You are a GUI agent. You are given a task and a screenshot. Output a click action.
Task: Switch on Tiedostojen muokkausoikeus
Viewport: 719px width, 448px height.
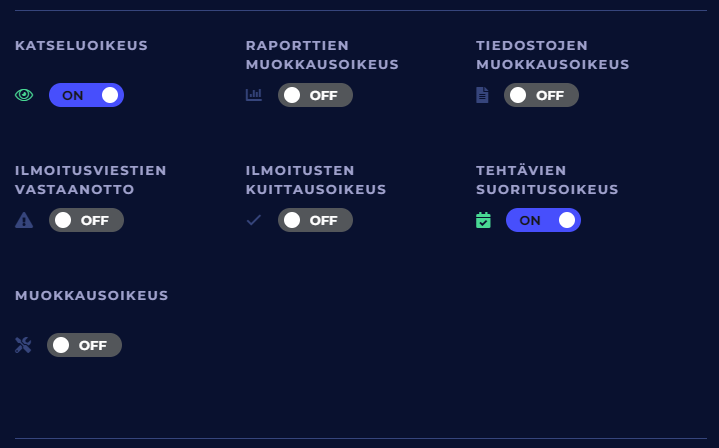(x=541, y=95)
